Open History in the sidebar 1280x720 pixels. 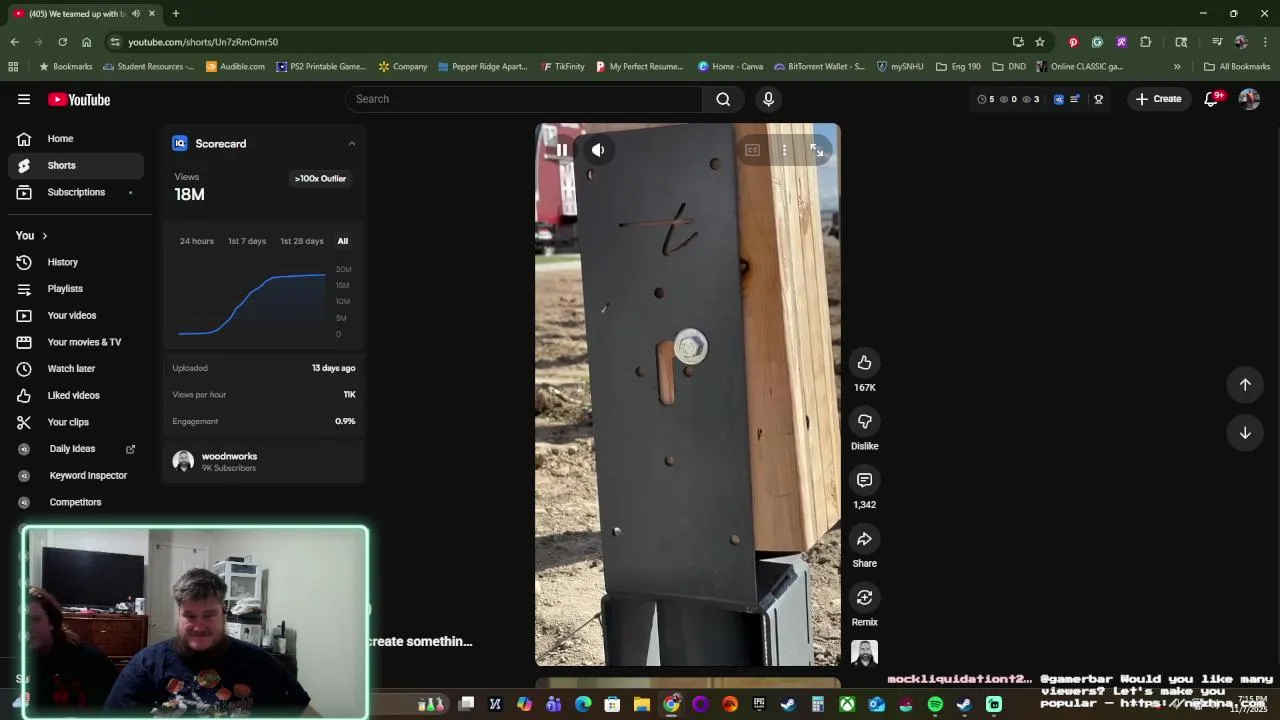point(76,262)
